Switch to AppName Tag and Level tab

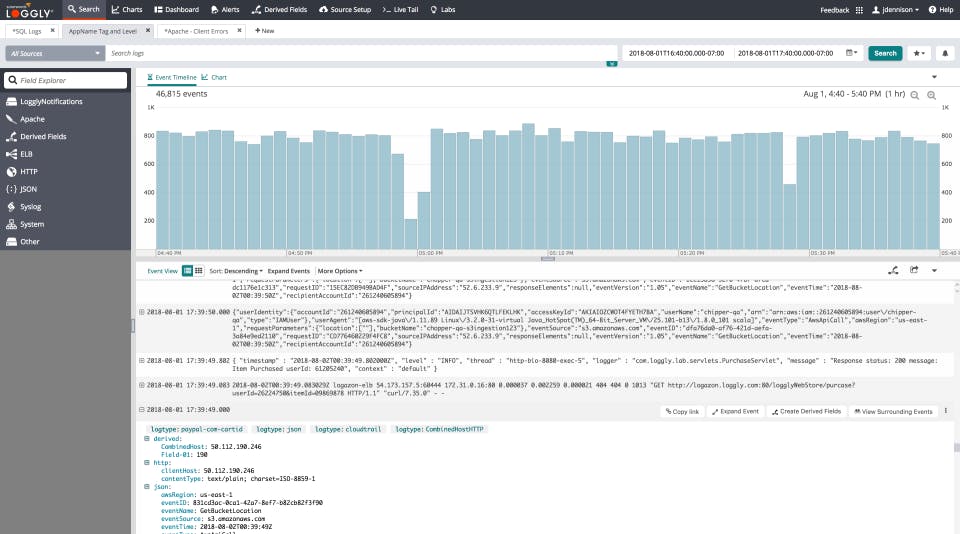(x=102, y=31)
